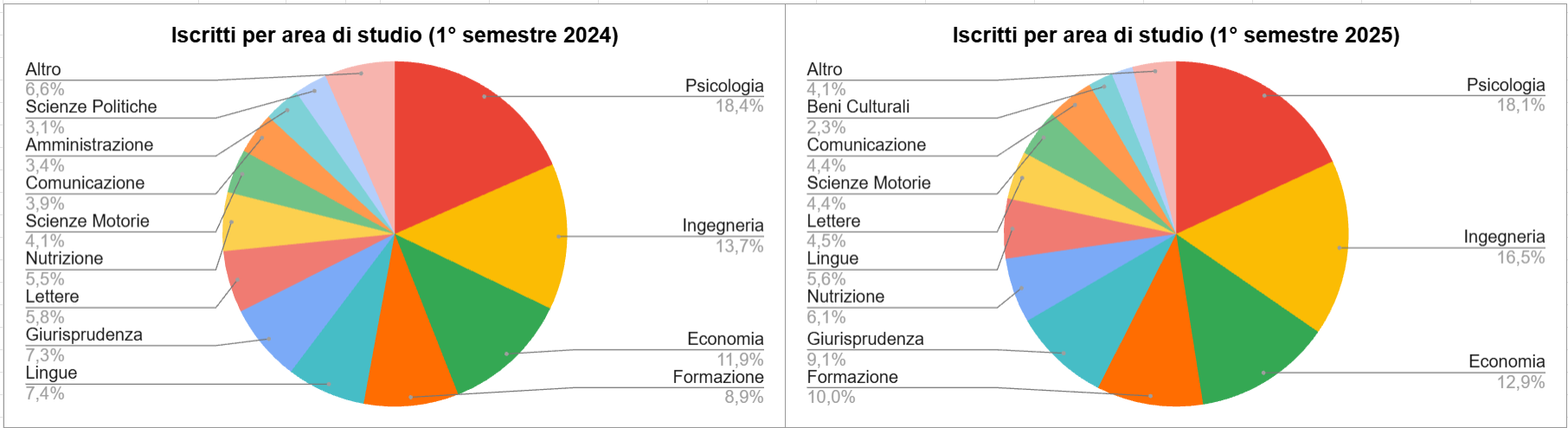1568x428 pixels.
Task: Select the Nutrizione 6,1% label
Action: (x=845, y=306)
